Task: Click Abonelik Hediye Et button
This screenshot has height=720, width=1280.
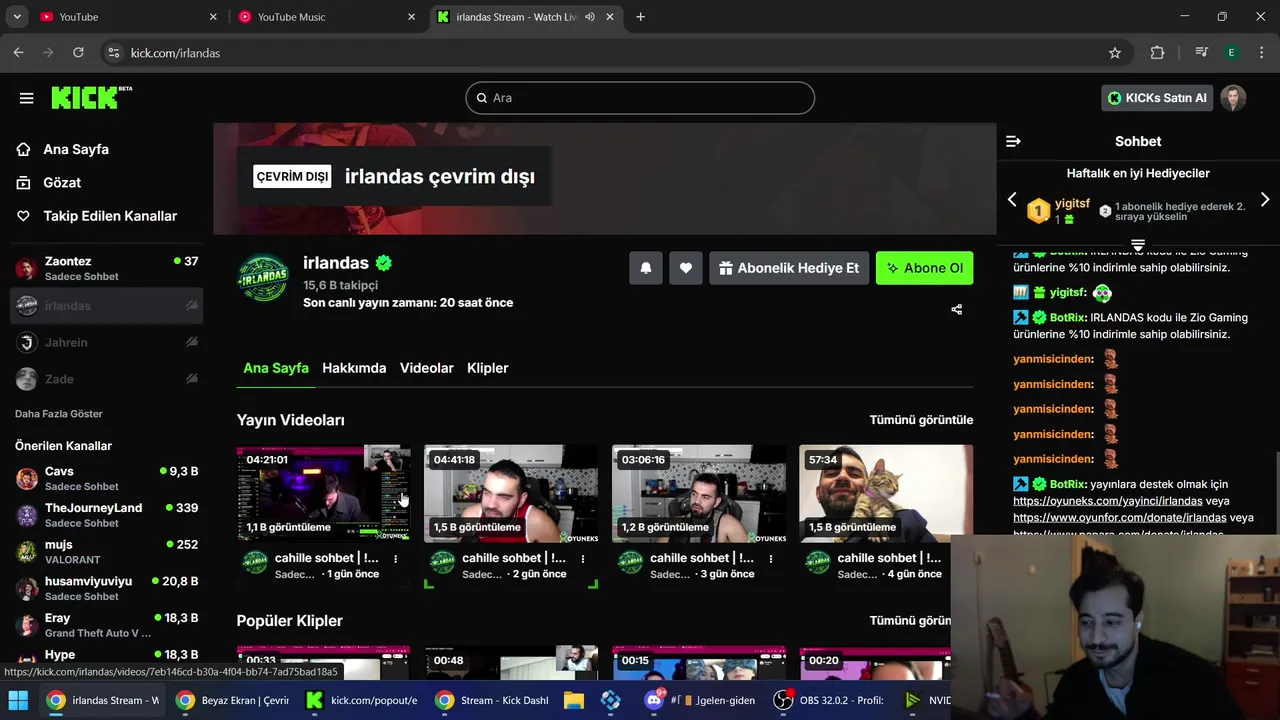Action: [x=789, y=268]
